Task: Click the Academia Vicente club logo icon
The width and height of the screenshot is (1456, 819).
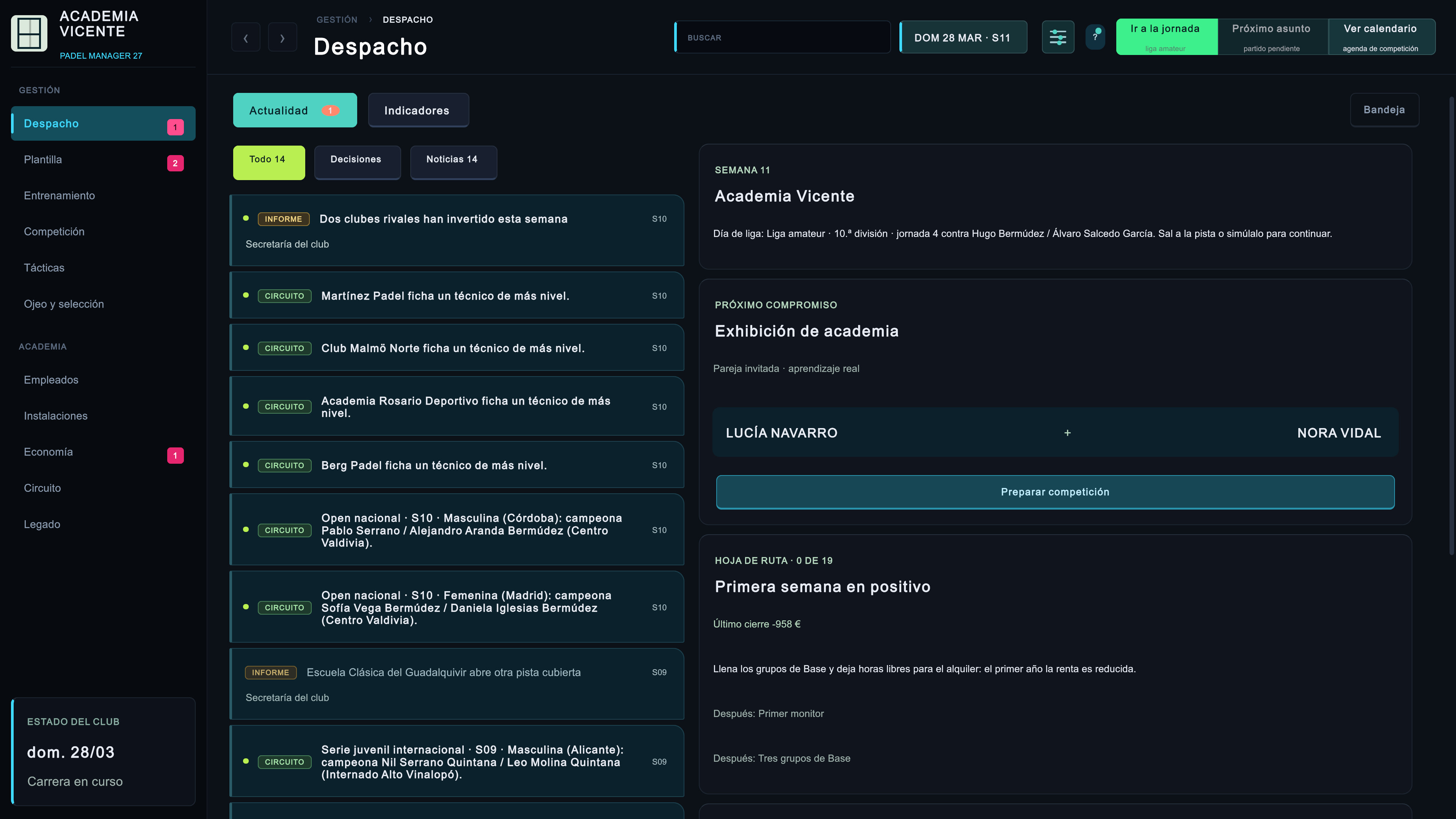Action: click(x=29, y=33)
